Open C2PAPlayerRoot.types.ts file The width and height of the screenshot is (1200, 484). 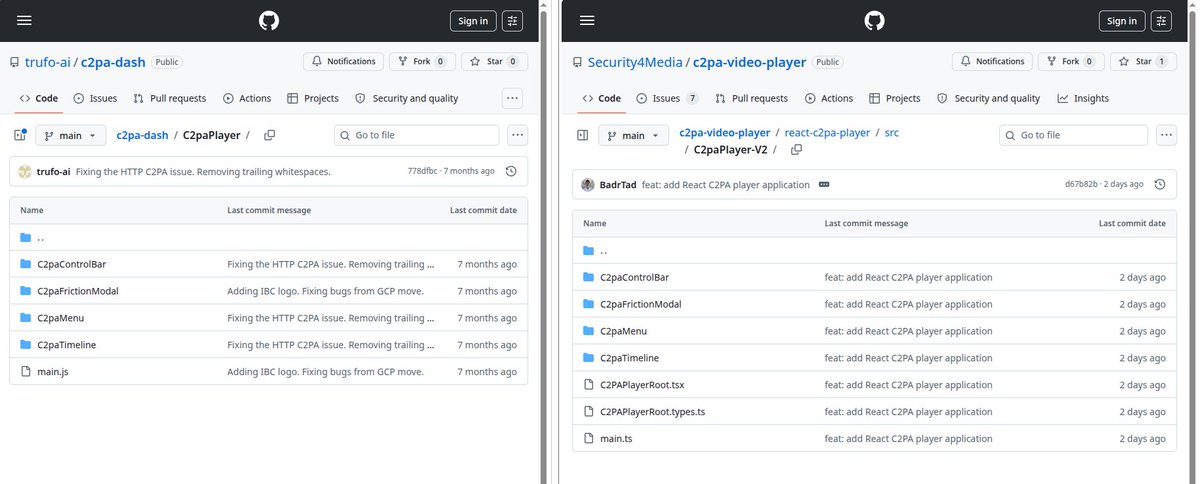[653, 412]
